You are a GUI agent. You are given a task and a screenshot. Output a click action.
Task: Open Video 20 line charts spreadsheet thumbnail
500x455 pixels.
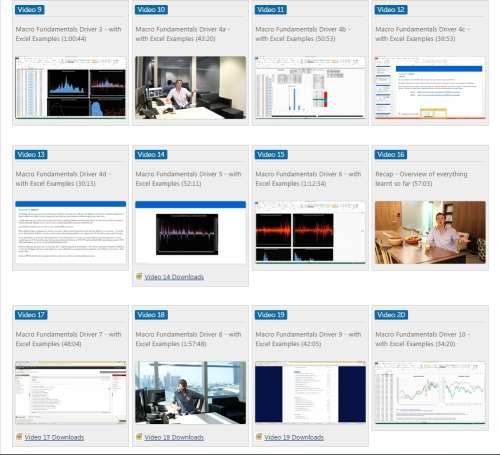click(x=430, y=393)
